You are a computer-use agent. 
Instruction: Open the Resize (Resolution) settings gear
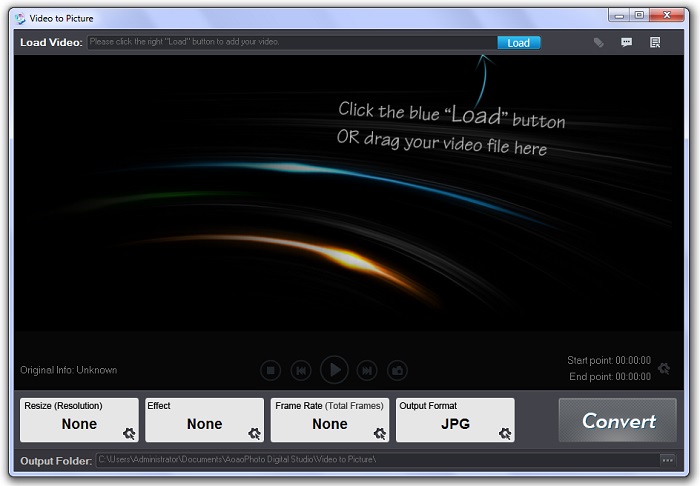(x=129, y=433)
